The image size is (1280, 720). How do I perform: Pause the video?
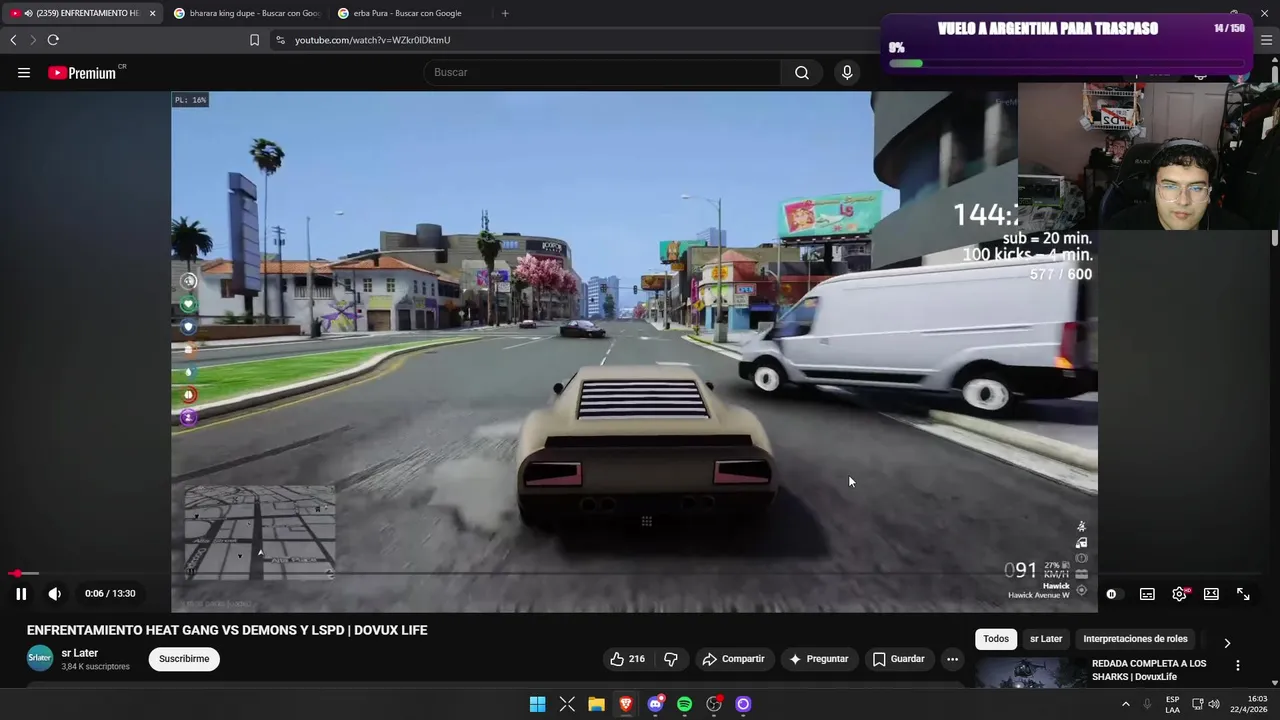[21, 594]
